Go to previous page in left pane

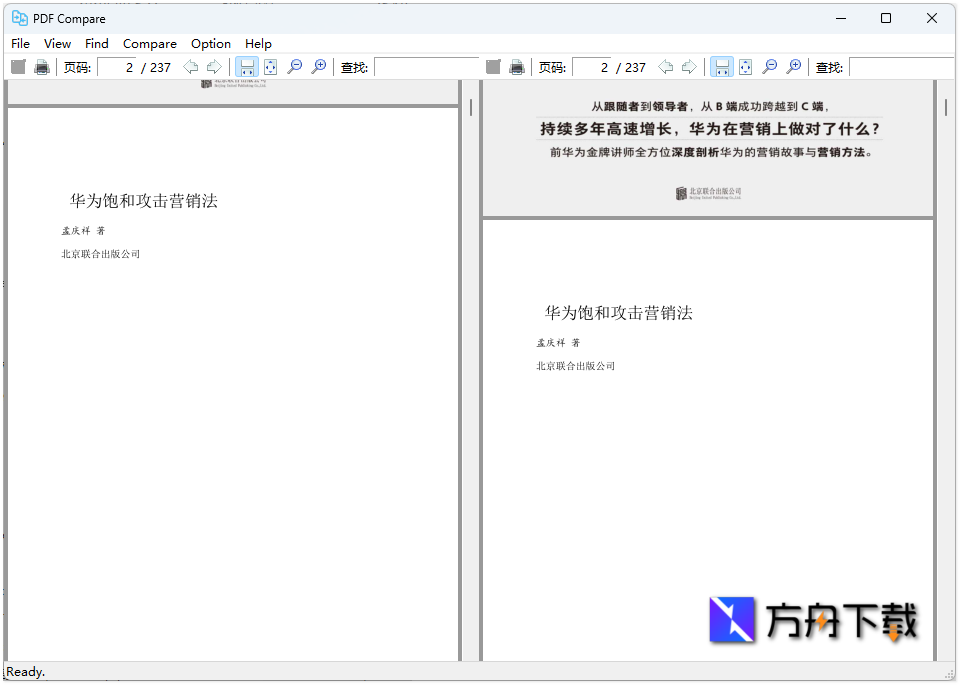pos(190,67)
